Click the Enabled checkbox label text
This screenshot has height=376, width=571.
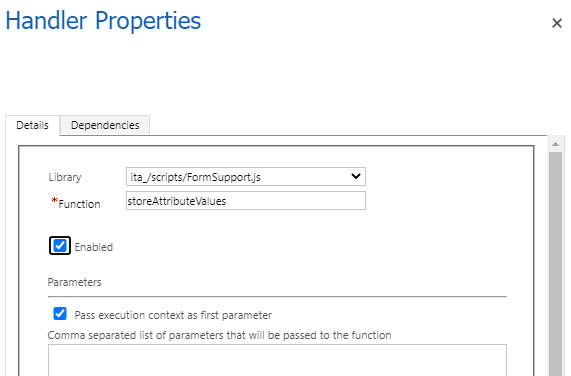[94, 247]
